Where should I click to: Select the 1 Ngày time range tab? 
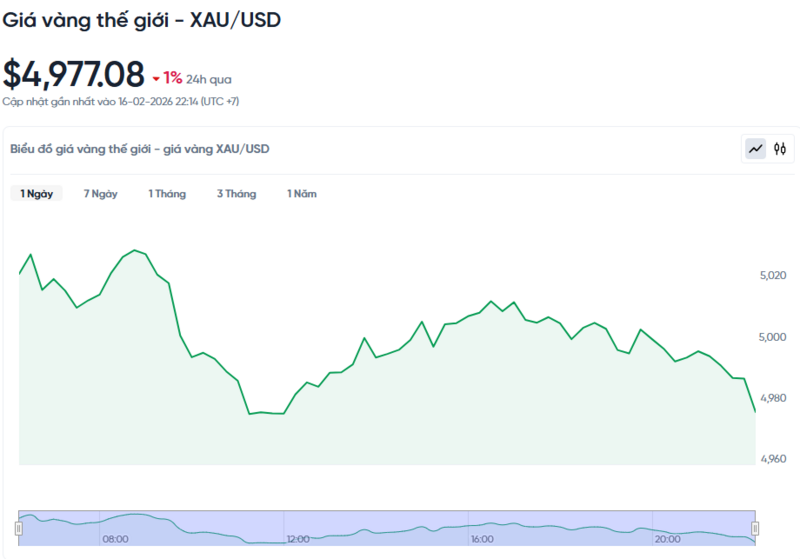[37, 194]
